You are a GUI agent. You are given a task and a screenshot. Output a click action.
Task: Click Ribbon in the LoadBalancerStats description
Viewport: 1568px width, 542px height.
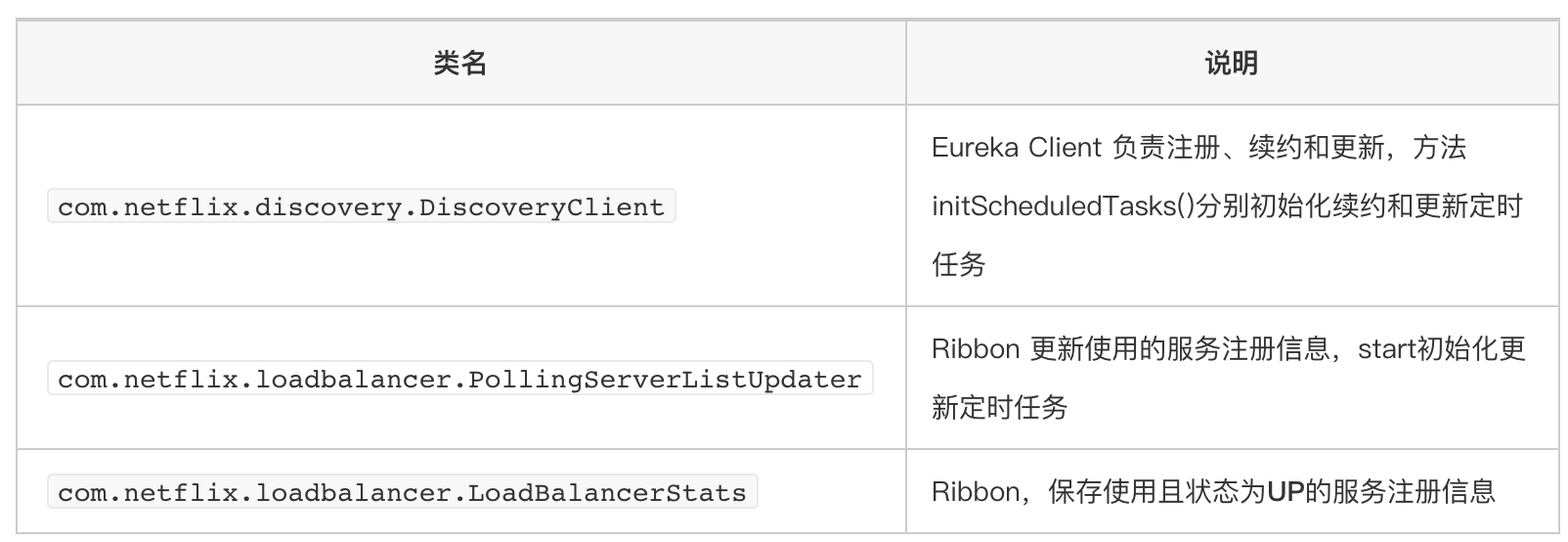(x=976, y=491)
